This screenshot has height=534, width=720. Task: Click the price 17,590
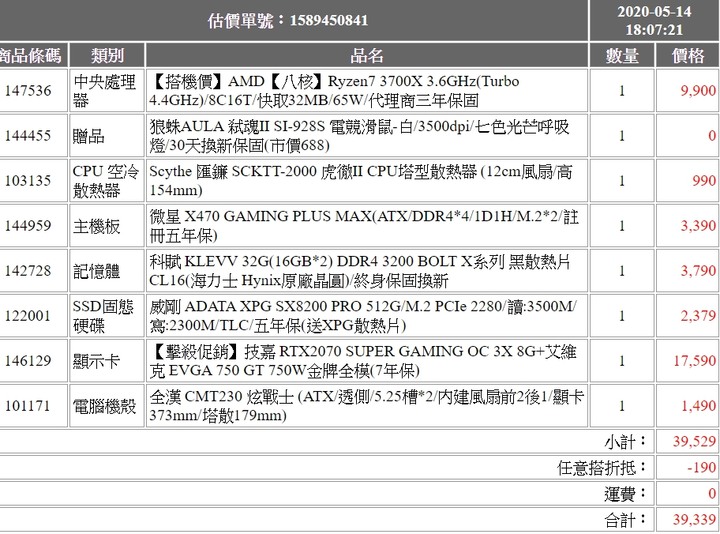click(x=695, y=360)
